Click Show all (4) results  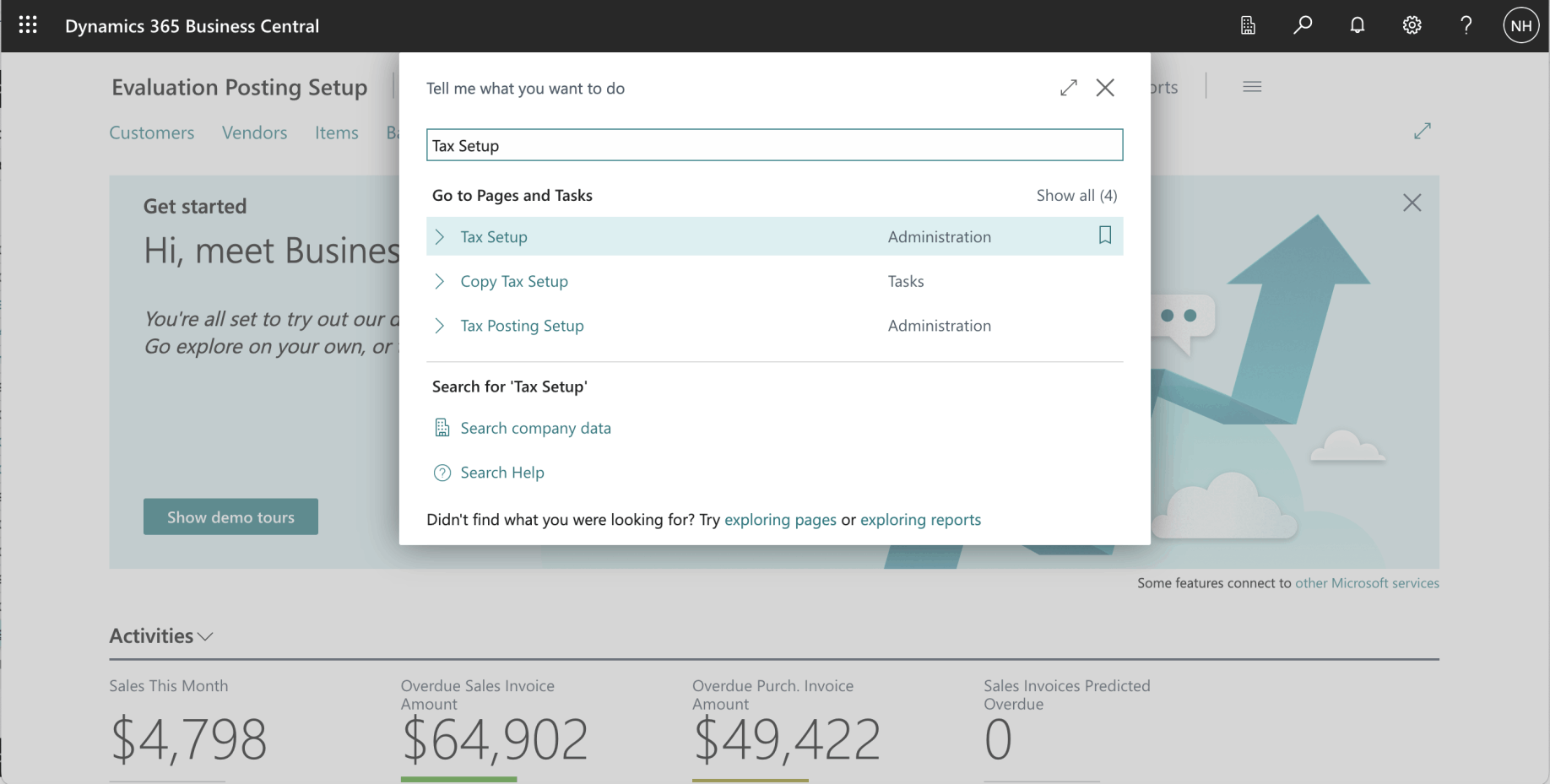(1076, 196)
